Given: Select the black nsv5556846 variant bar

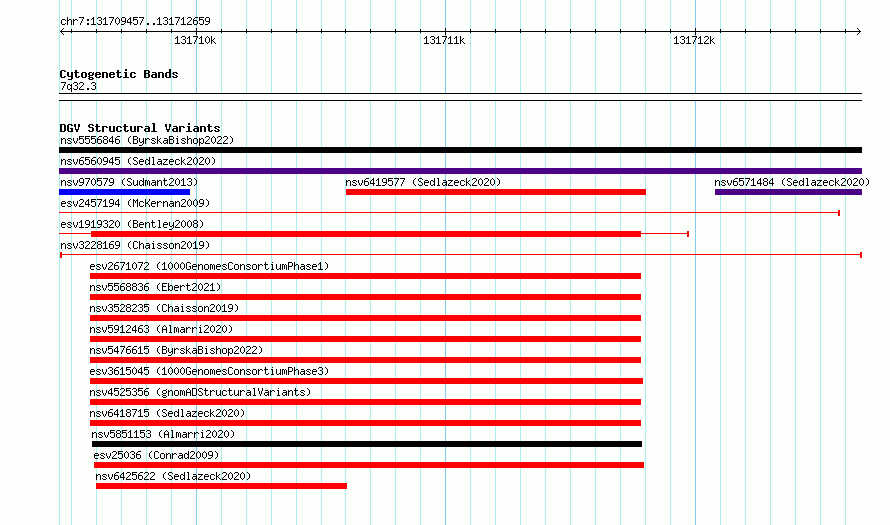Looking at the screenshot, I should [460, 150].
